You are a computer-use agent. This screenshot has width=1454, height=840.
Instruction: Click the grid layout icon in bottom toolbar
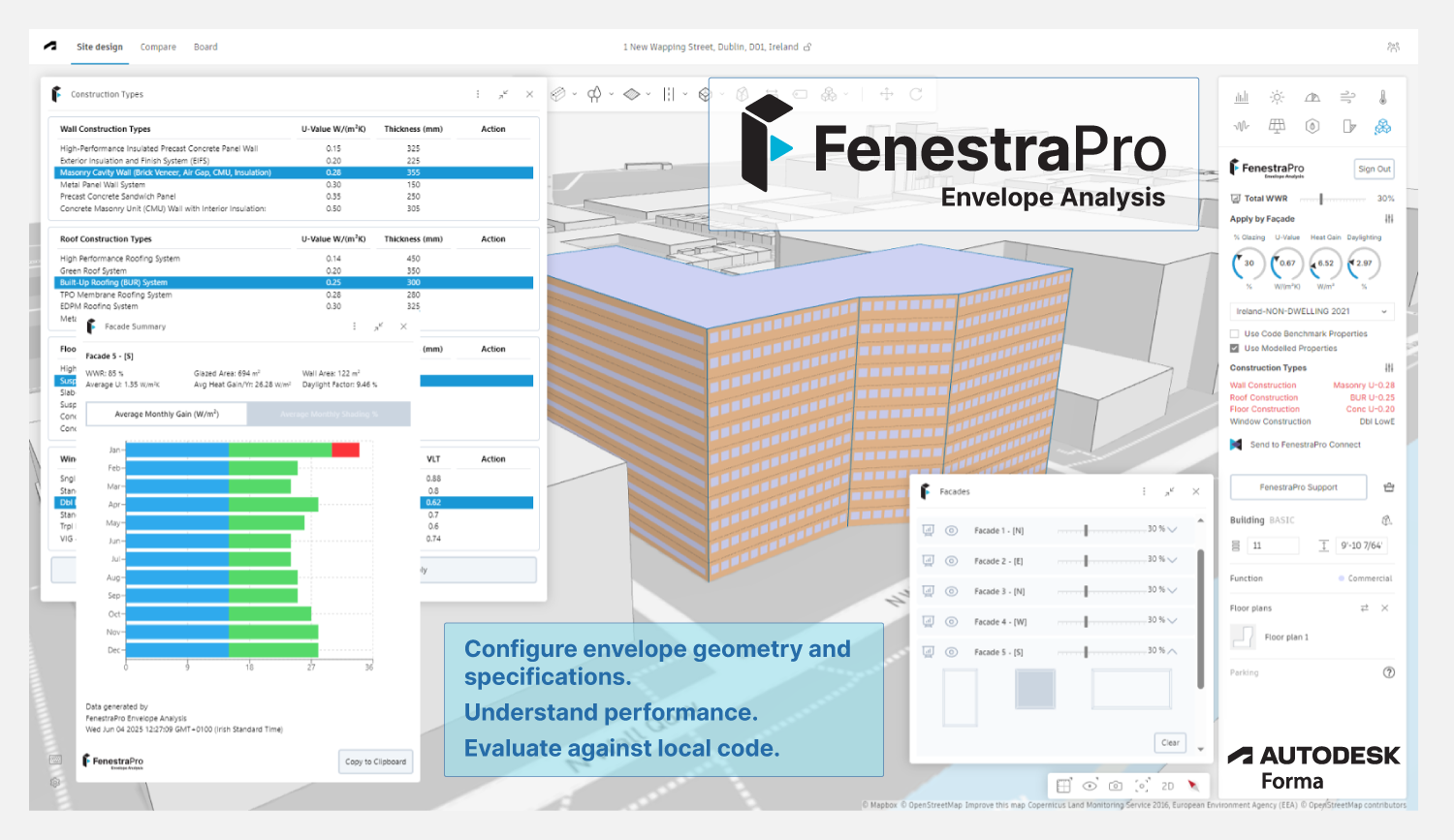coord(1063,786)
